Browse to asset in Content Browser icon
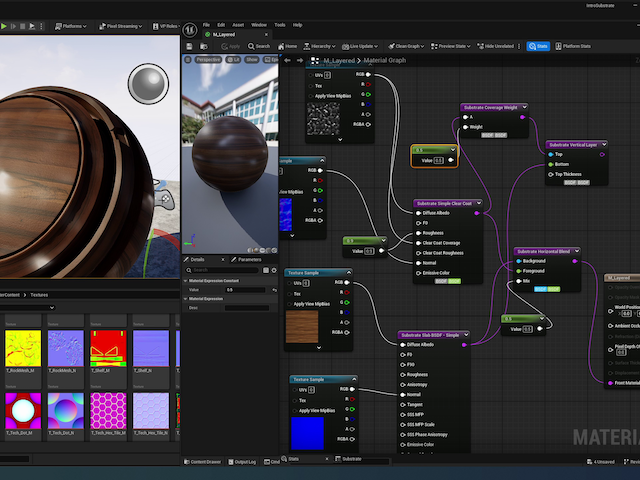This screenshot has height=480, width=640. coord(203,46)
